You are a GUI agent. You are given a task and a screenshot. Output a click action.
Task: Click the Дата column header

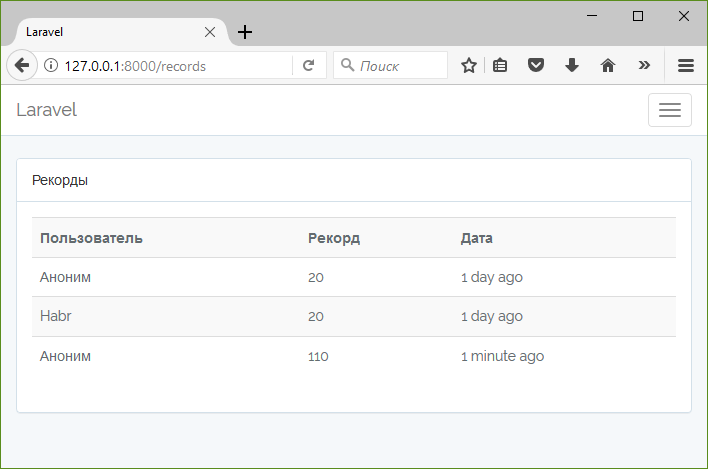click(477, 238)
